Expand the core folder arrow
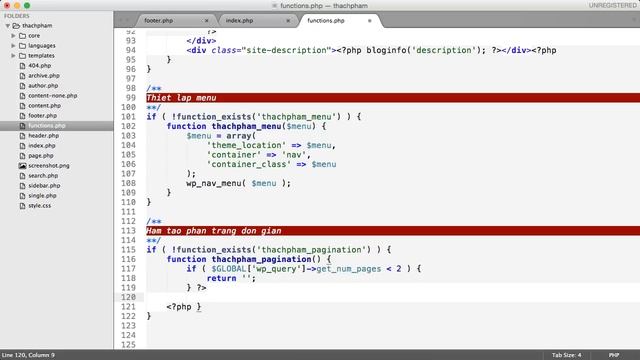 point(13,36)
